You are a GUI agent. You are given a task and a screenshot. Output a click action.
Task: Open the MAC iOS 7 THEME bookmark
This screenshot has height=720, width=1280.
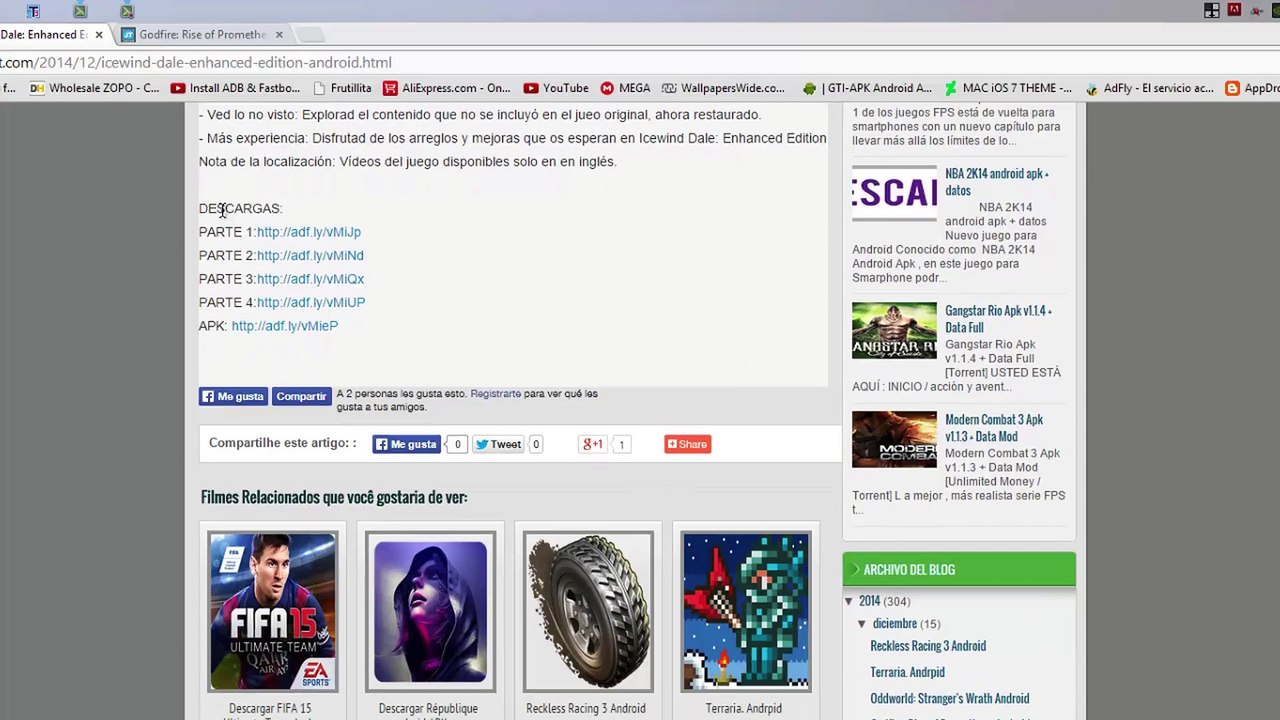point(1008,88)
